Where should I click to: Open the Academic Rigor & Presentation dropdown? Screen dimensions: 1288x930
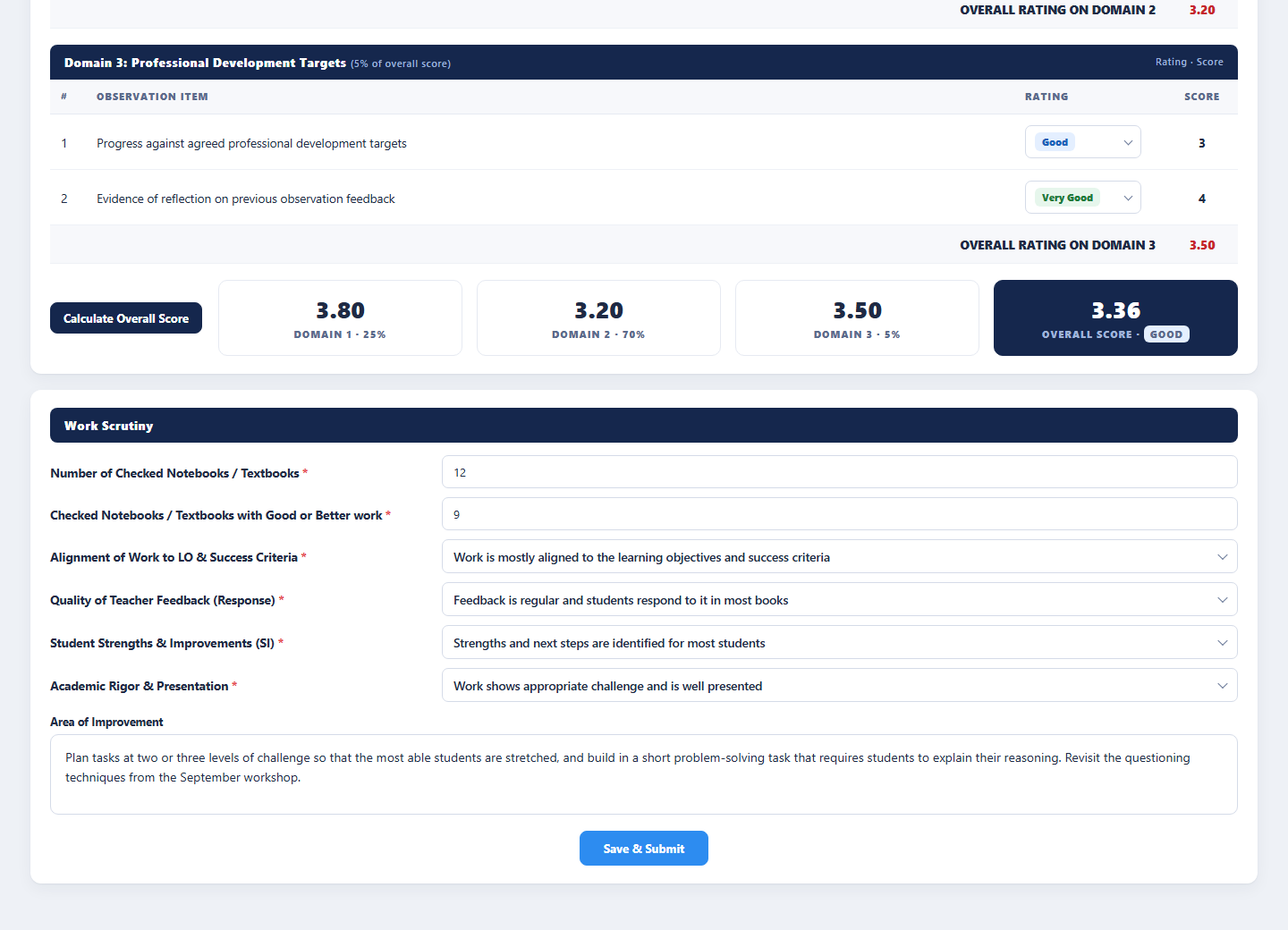[x=840, y=686]
